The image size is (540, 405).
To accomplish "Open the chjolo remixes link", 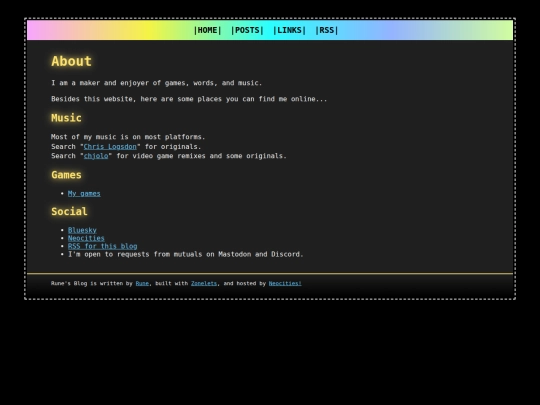I will (96, 156).
